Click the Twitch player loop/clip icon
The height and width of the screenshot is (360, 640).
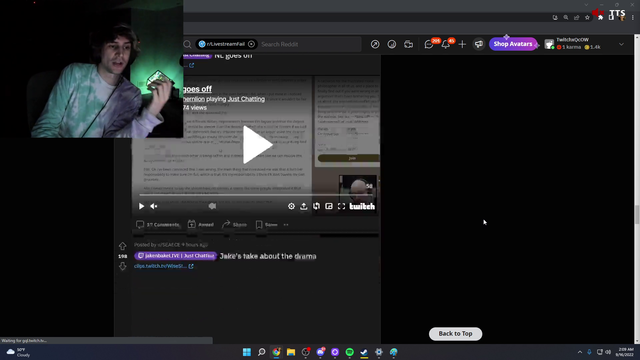click(316, 207)
